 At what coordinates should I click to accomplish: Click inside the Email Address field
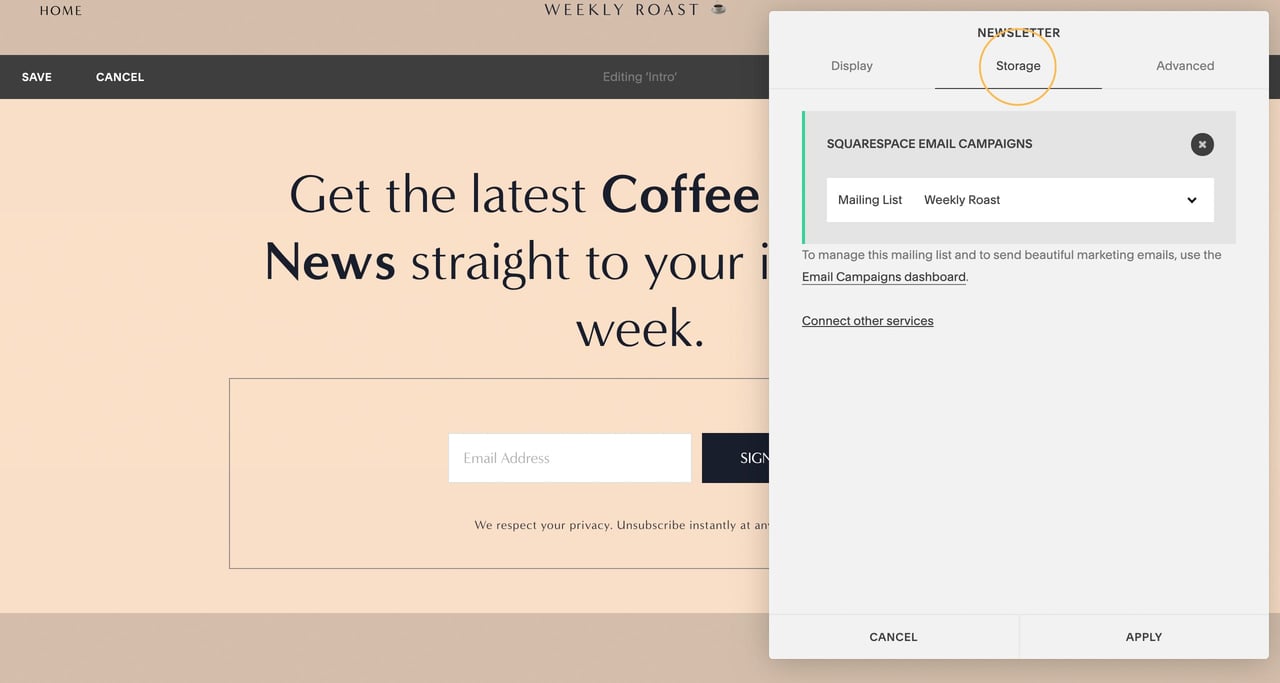pyautogui.click(x=569, y=458)
